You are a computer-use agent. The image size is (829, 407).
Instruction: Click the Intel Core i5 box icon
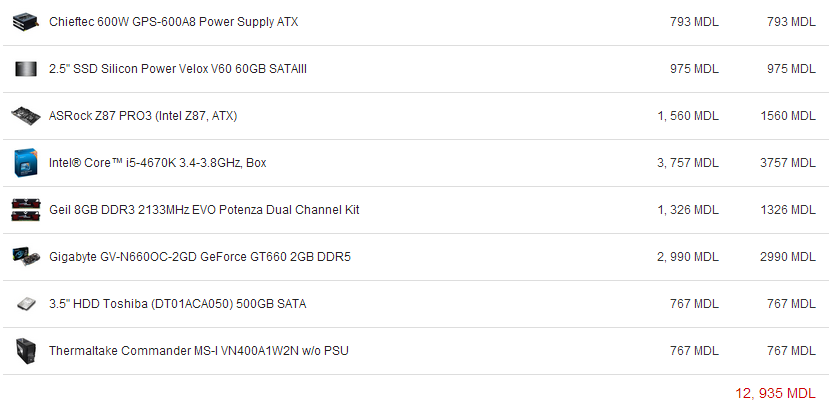click(25, 163)
